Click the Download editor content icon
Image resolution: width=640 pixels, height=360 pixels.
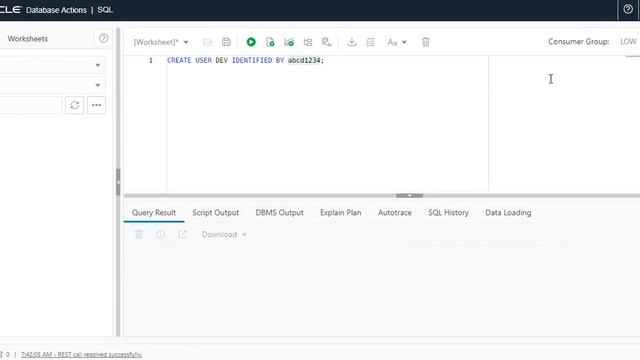tap(352, 42)
